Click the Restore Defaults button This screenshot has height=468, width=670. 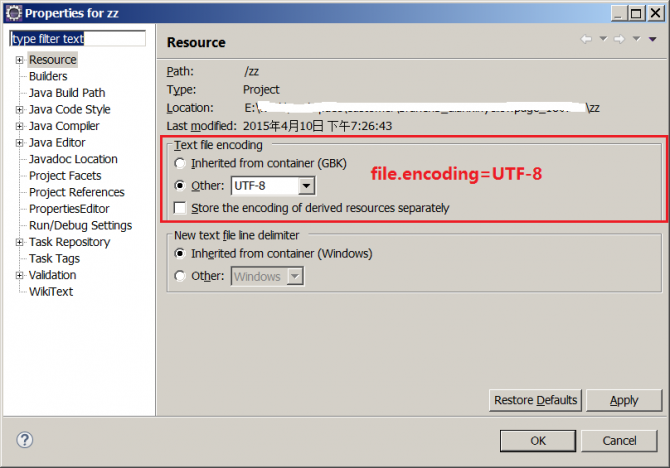pyautogui.click(x=535, y=400)
